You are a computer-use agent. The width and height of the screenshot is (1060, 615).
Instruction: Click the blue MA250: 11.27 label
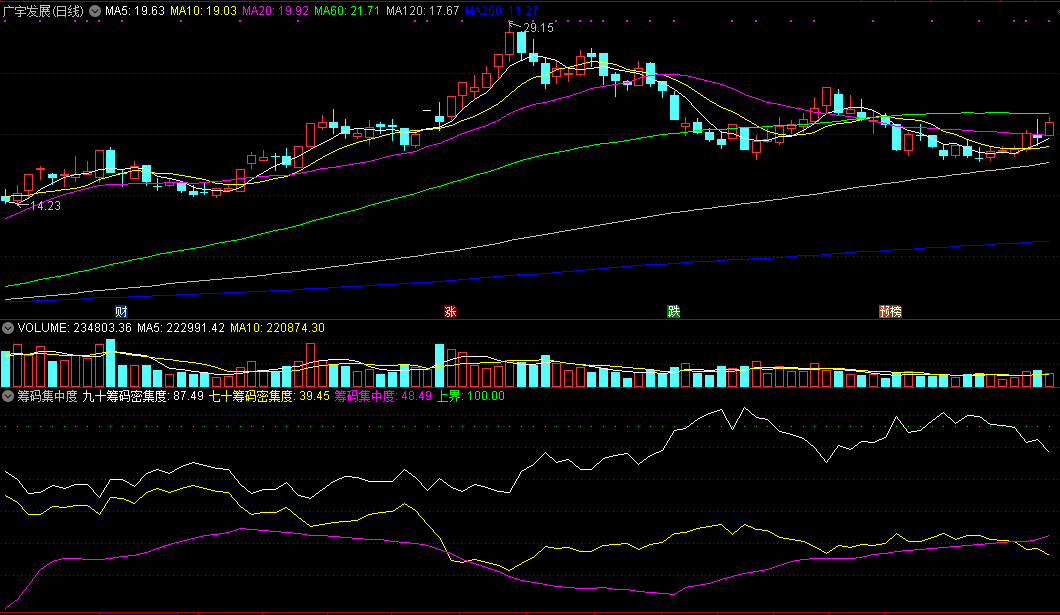pyautogui.click(x=502, y=11)
